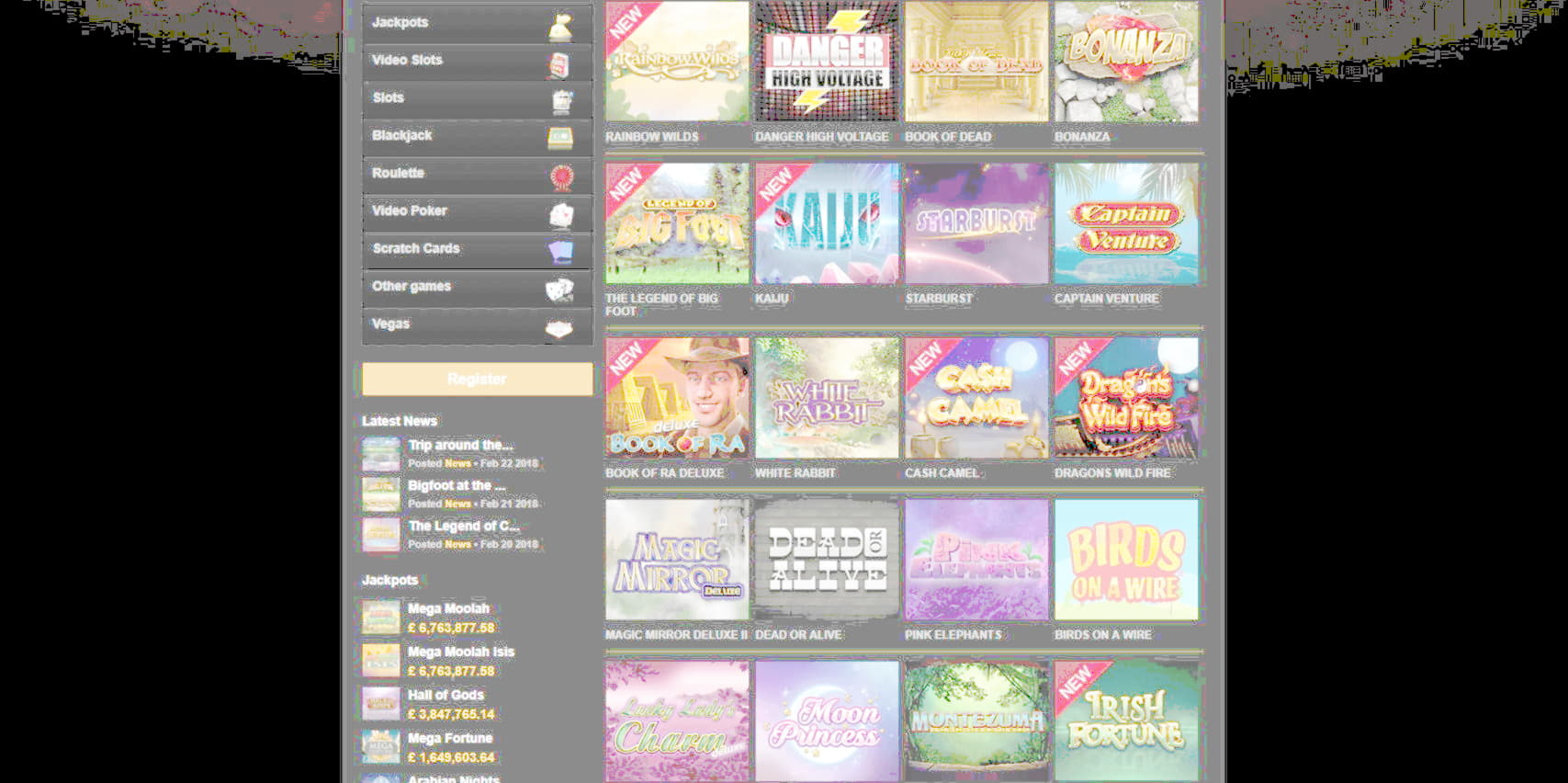Click the CASH CAMEL title link
Image resolution: width=1568 pixels, height=783 pixels.
coord(942,473)
